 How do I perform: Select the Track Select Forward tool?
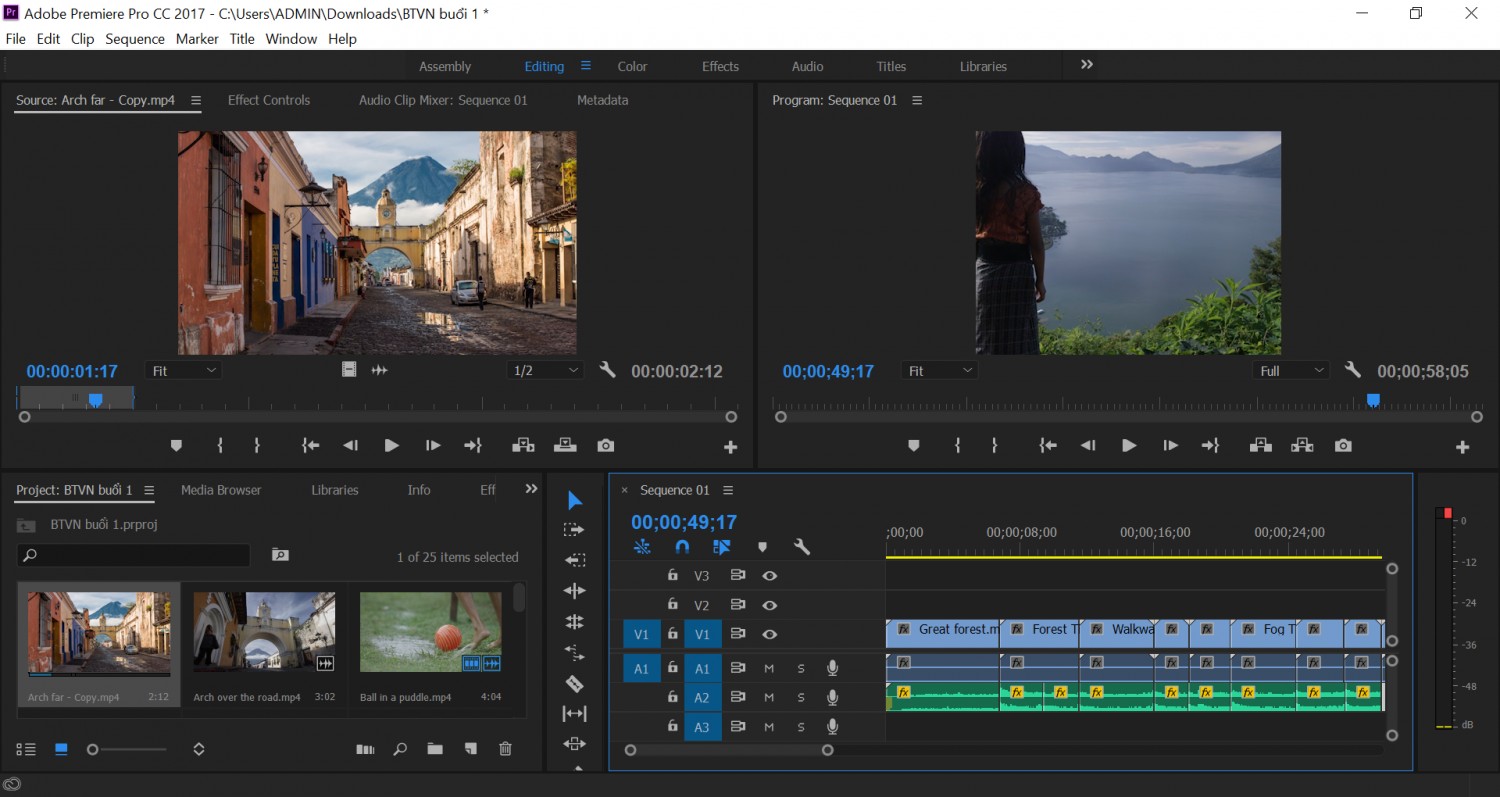pos(574,530)
